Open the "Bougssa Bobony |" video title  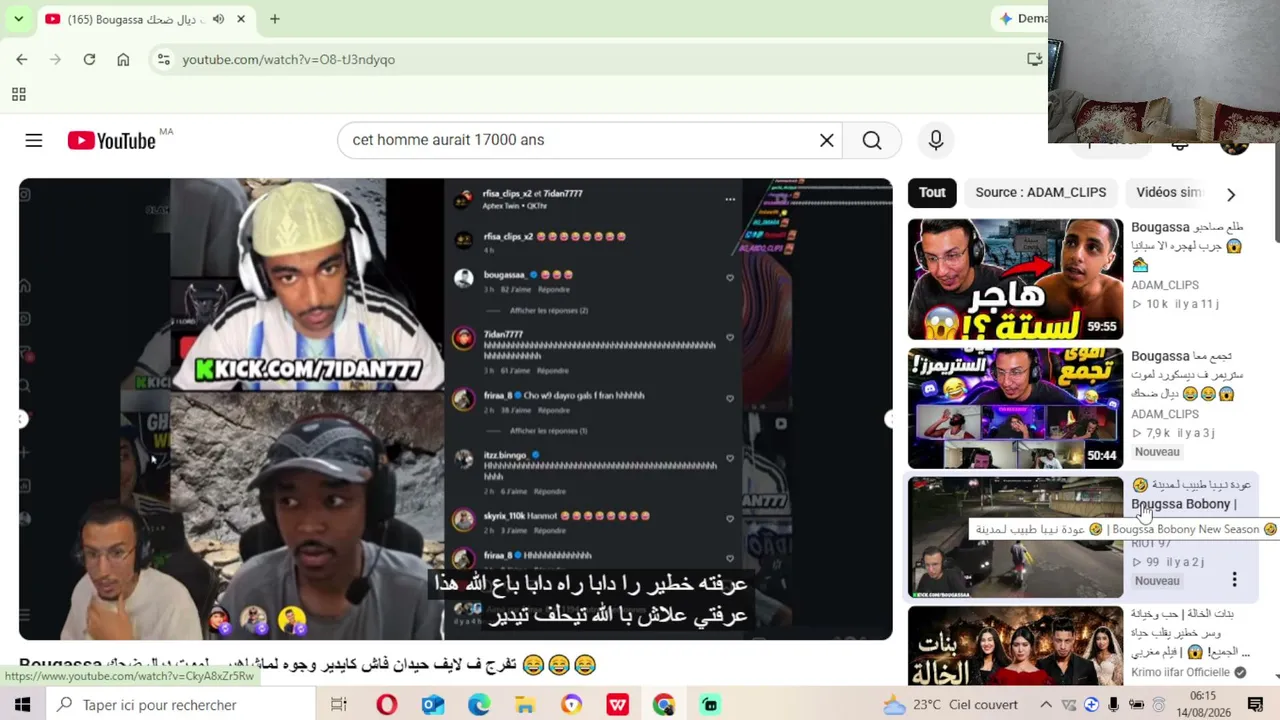(1184, 504)
